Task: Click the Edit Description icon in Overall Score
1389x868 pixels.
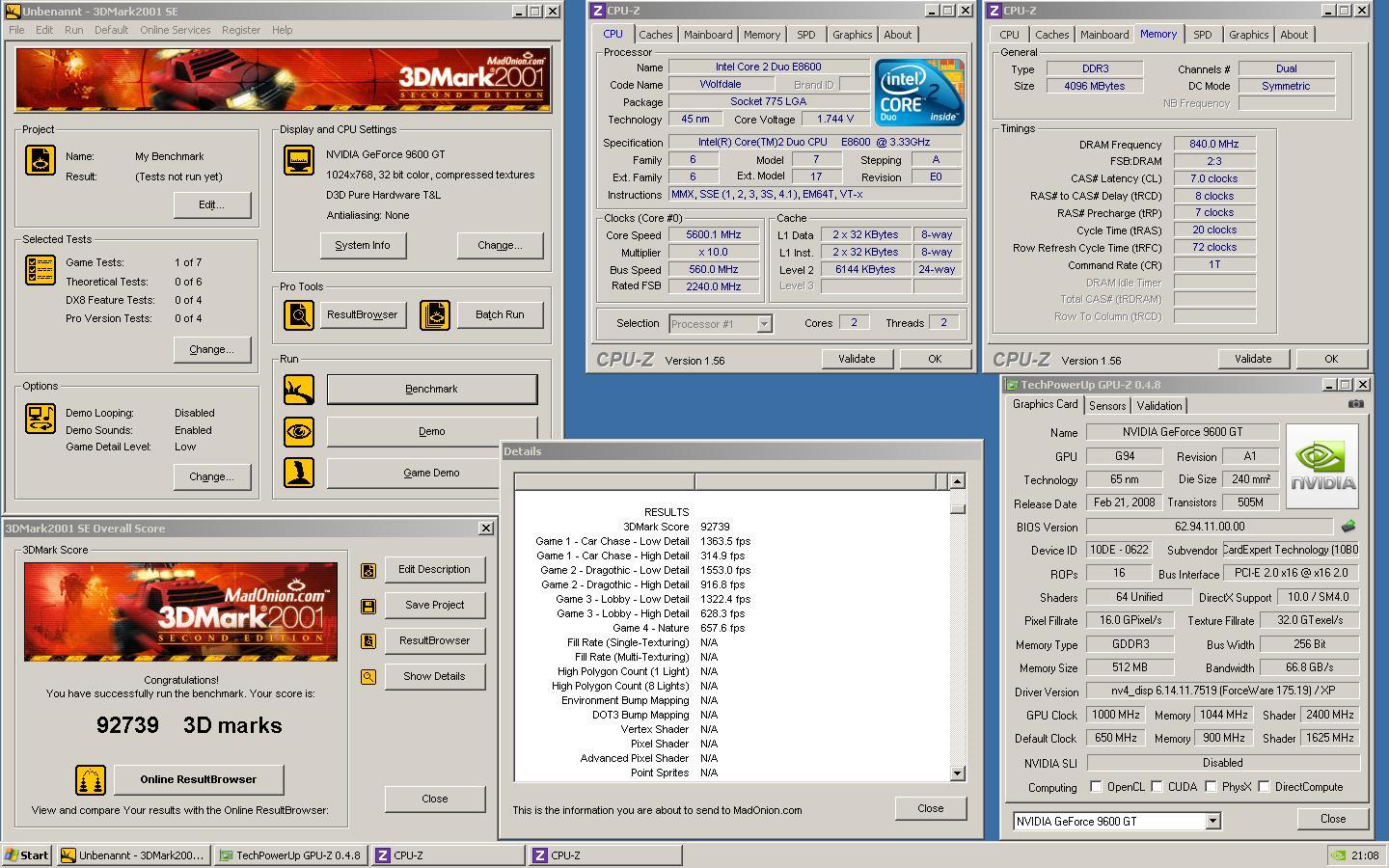Action: 368,570
